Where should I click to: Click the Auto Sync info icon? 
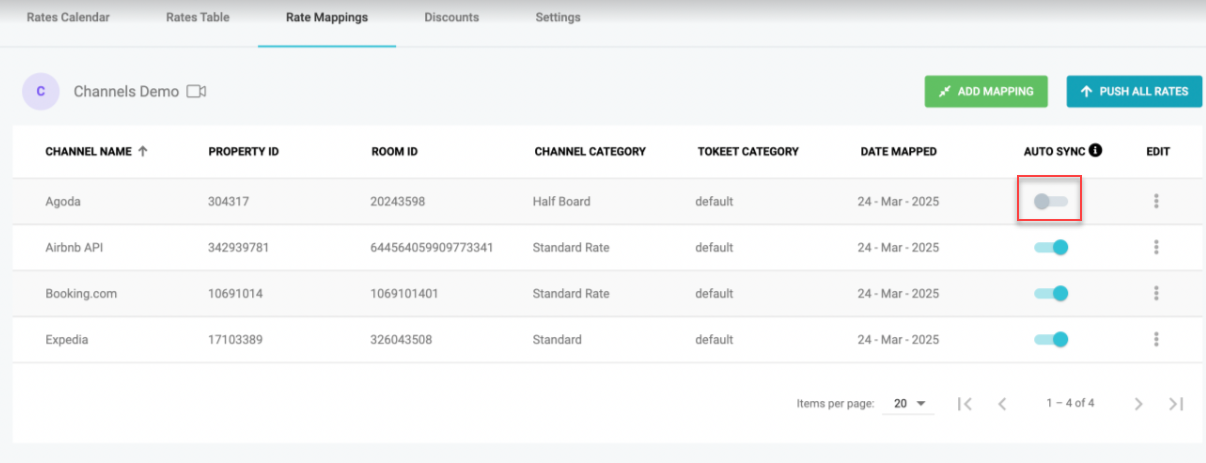[x=1095, y=151]
